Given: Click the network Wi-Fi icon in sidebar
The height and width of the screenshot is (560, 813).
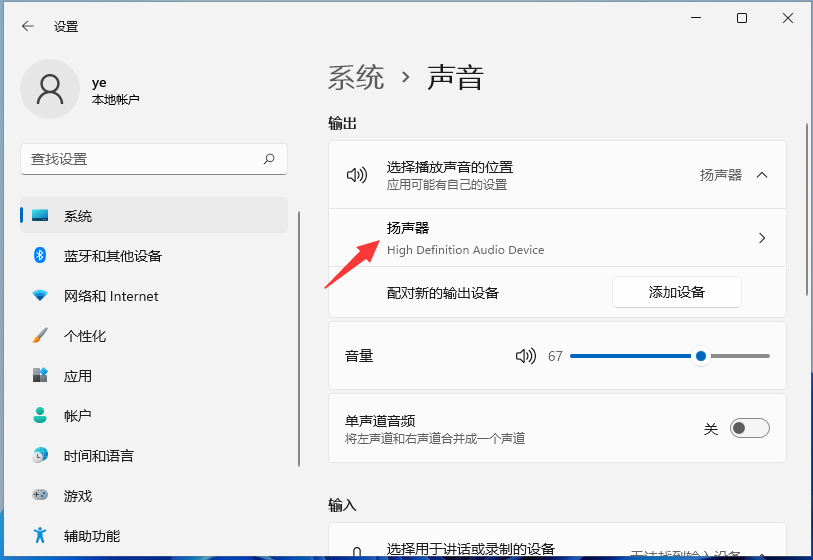Looking at the screenshot, I should tap(40, 296).
